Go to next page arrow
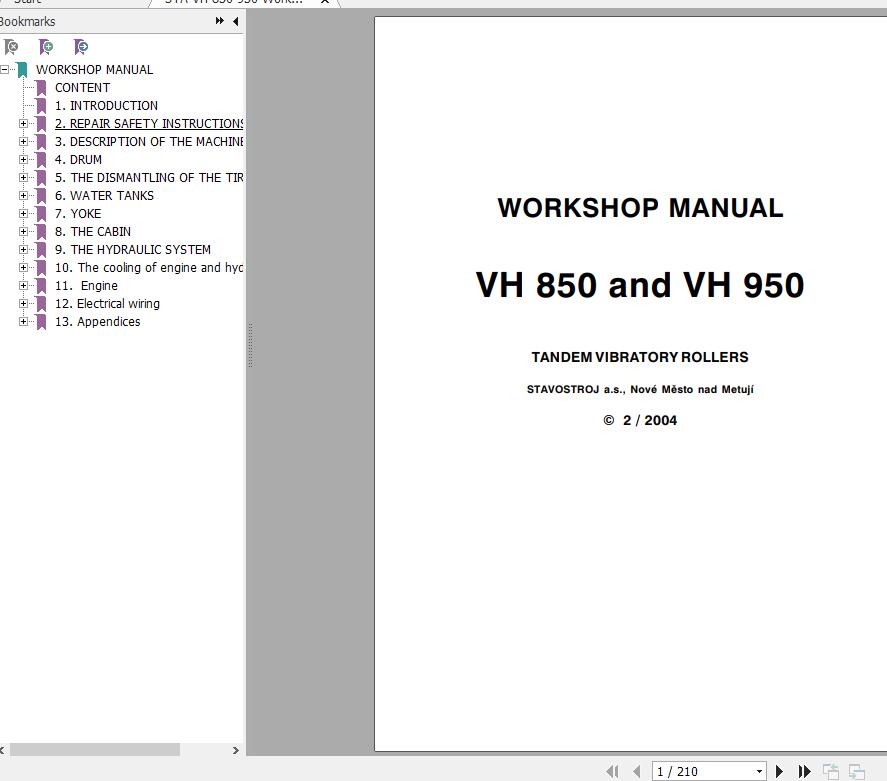 point(779,771)
